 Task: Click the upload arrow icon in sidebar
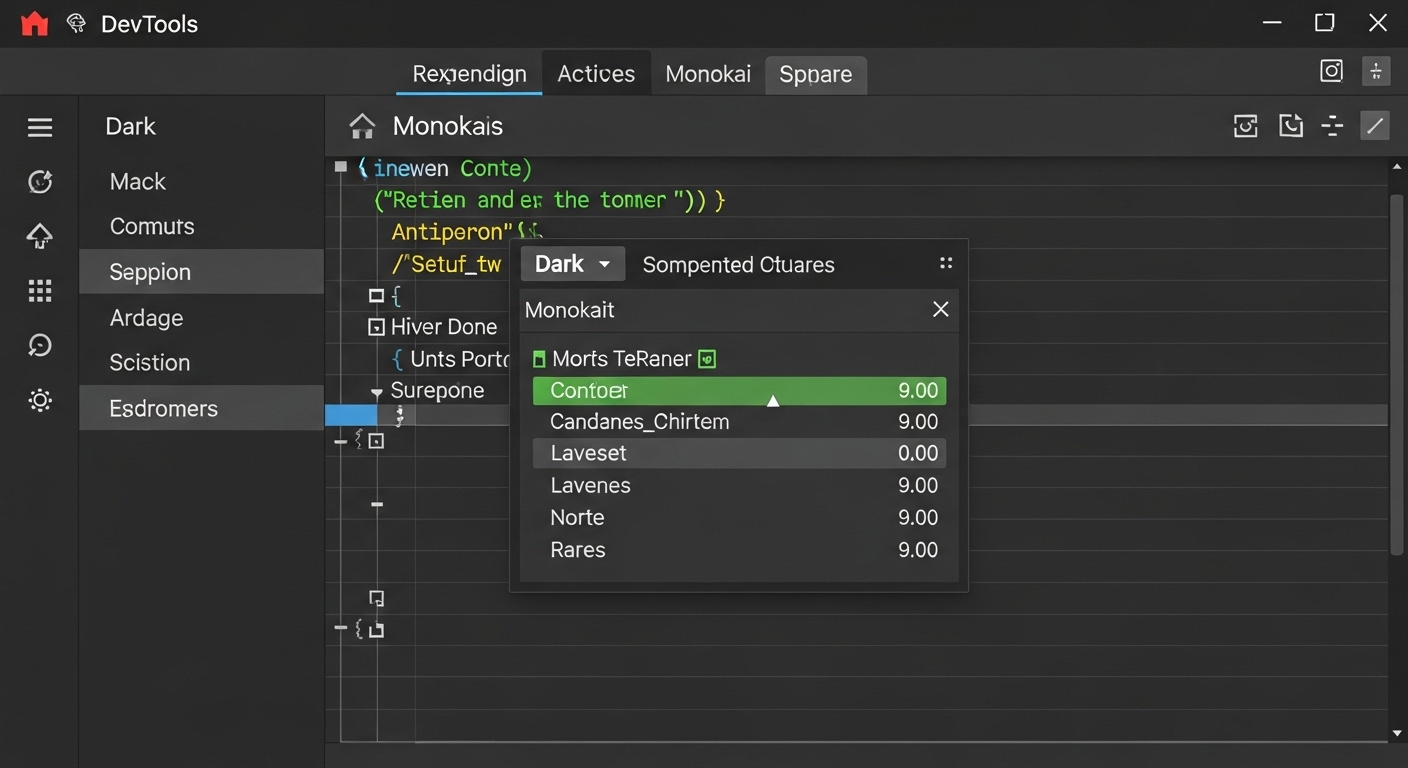pos(40,236)
